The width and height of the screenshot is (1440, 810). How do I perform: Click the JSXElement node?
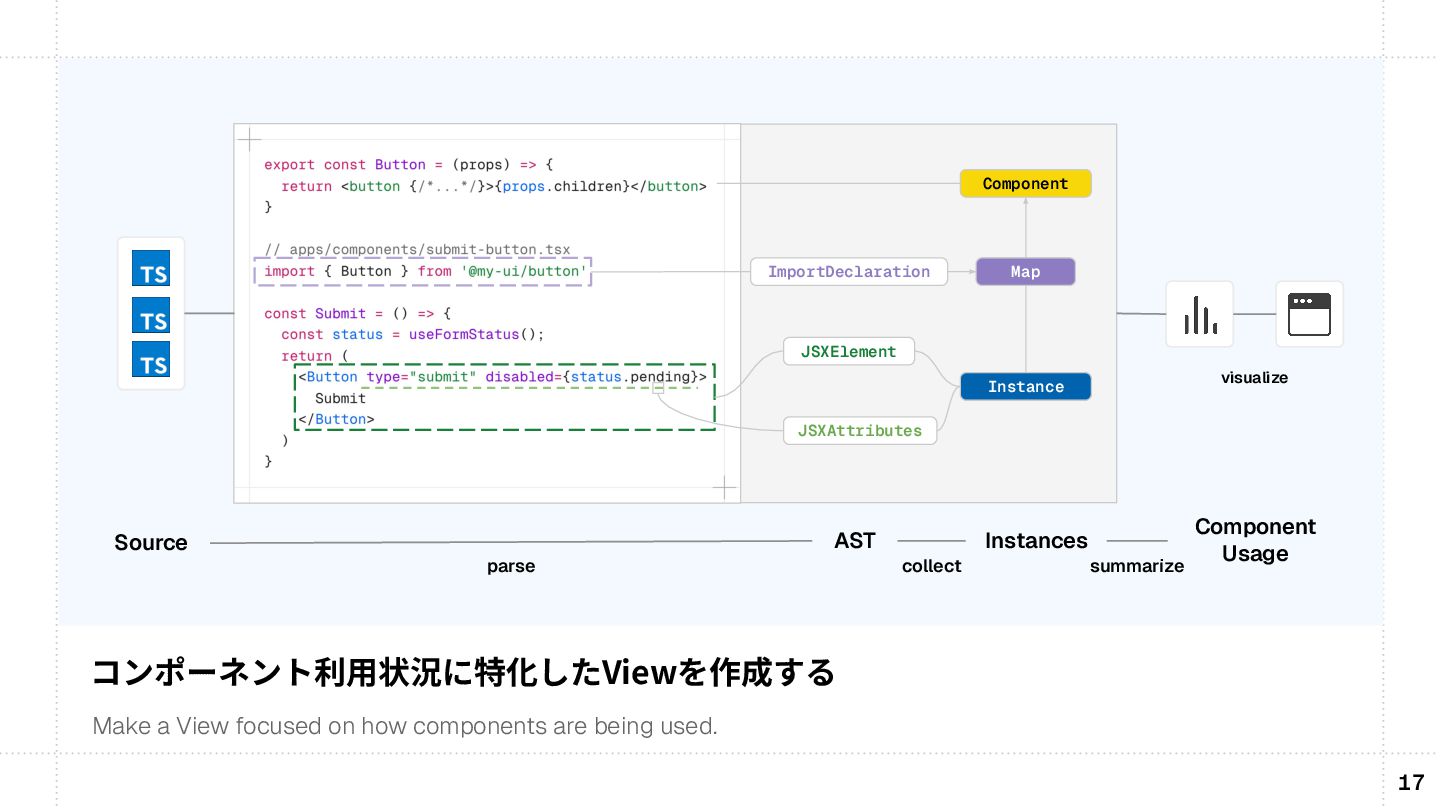click(849, 351)
